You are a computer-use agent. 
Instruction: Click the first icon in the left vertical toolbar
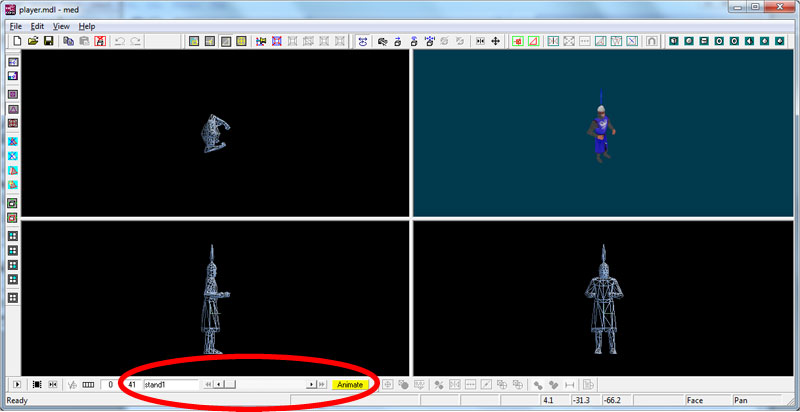[13, 62]
